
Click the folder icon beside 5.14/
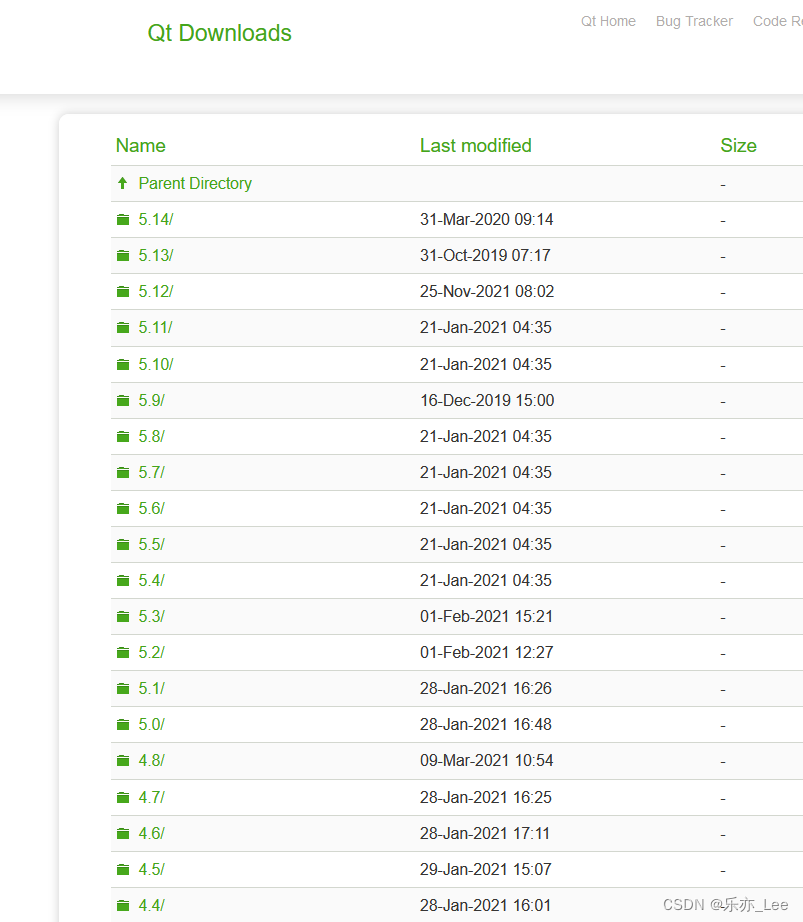tap(123, 219)
